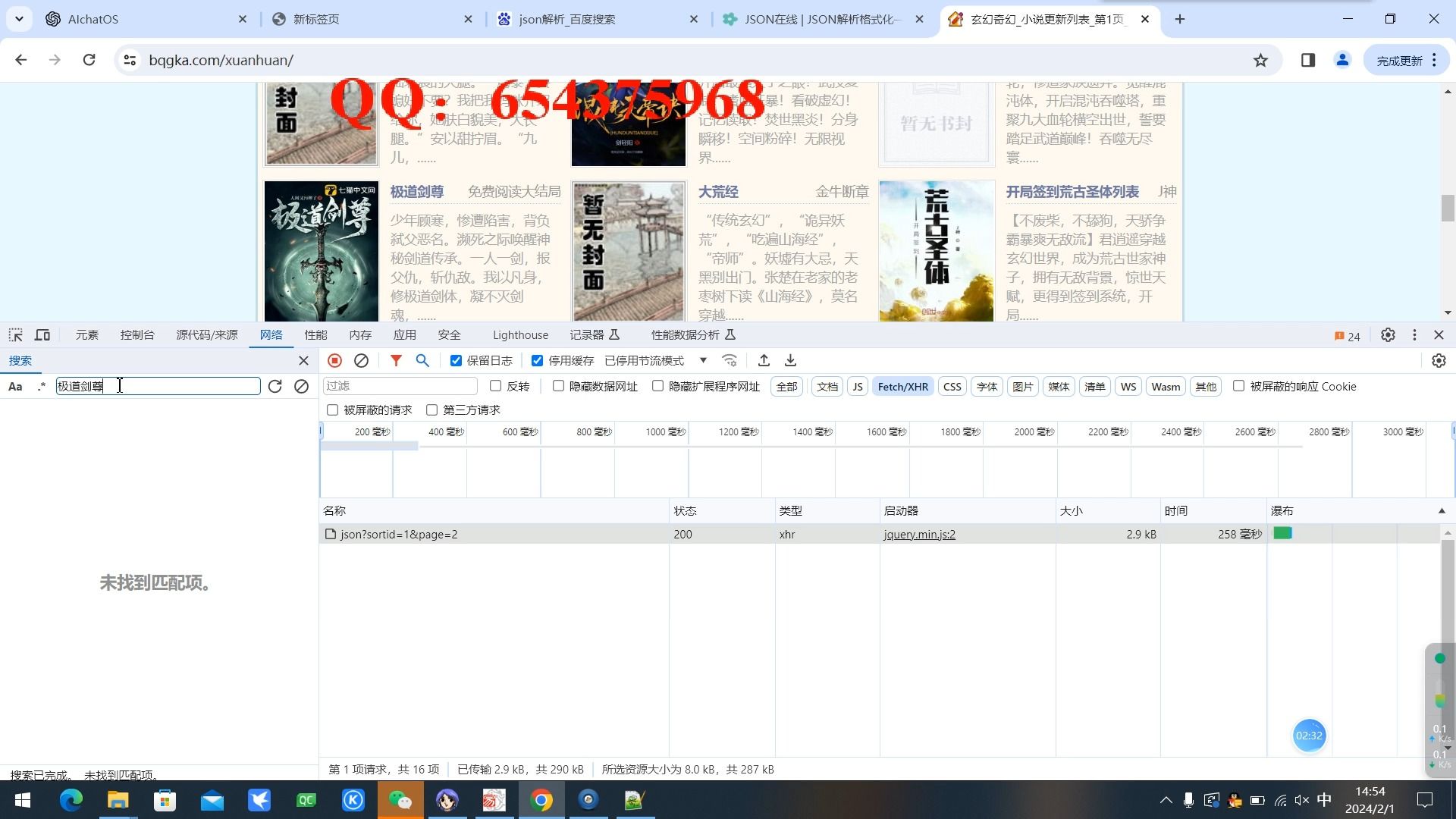The height and width of the screenshot is (819, 1456).
Task: Uncheck the 保留日志 checkbox
Action: pyautogui.click(x=456, y=360)
